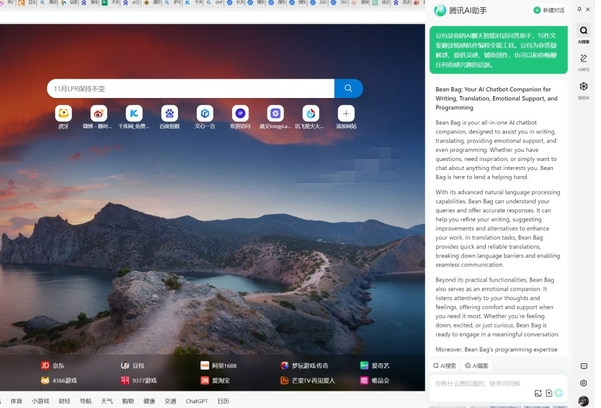Image resolution: width=601 pixels, height=408 pixels.
Task: Select the 购物 category tab
Action: [128, 401]
